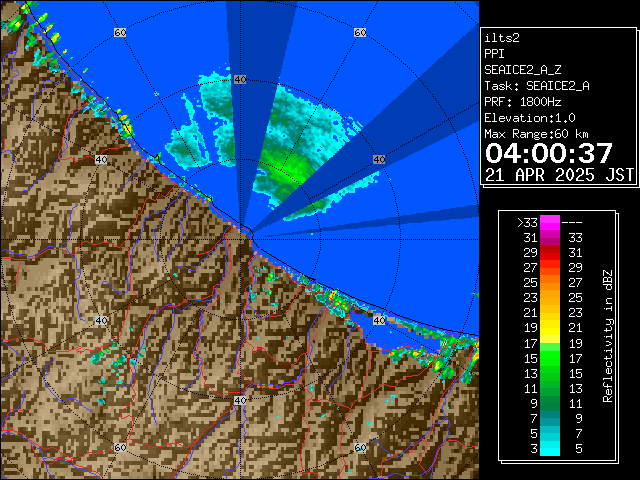Click the teal 7–9 dBZ legend band

pos(550,418)
